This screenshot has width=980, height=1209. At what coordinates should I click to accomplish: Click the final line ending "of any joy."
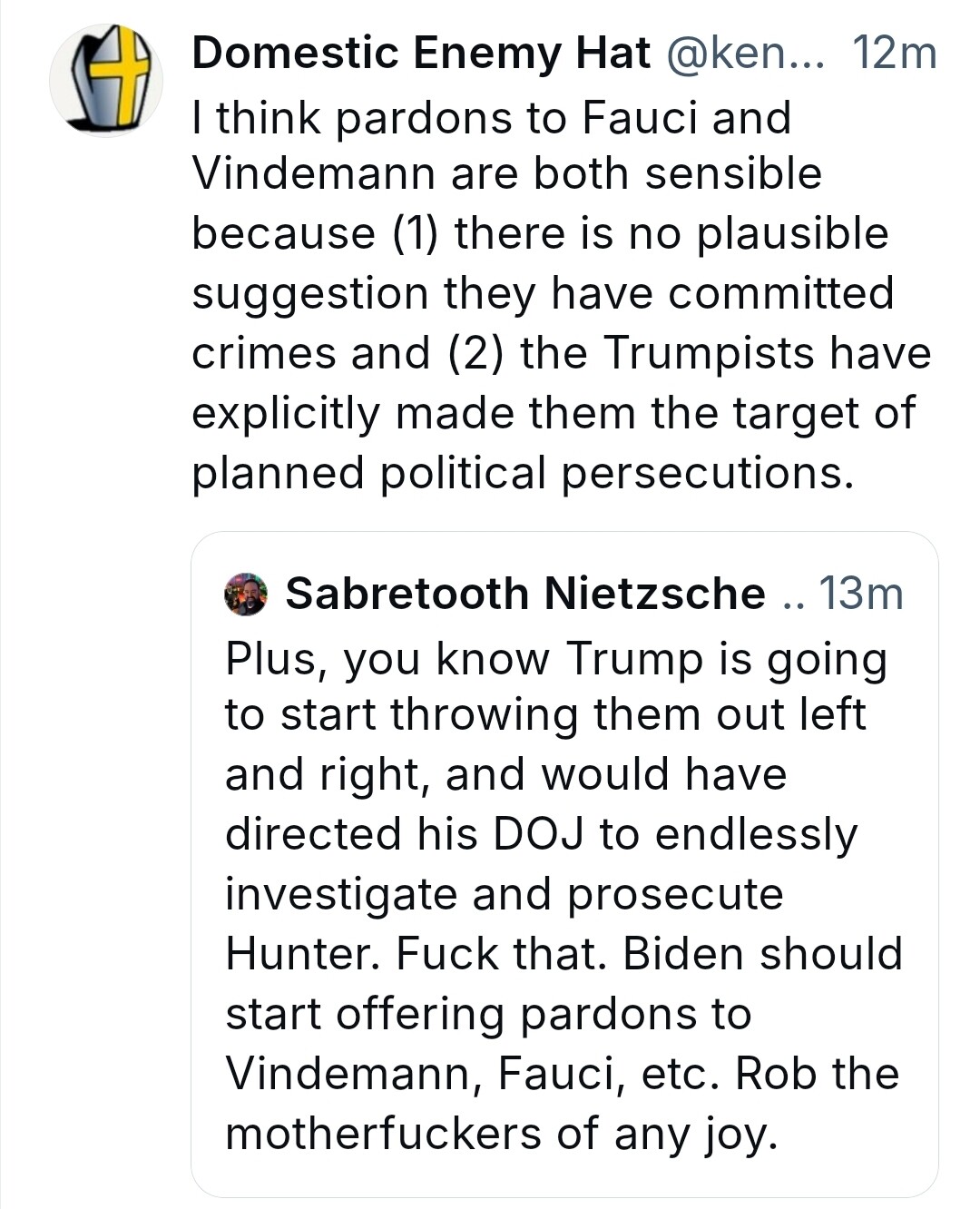501,1134
